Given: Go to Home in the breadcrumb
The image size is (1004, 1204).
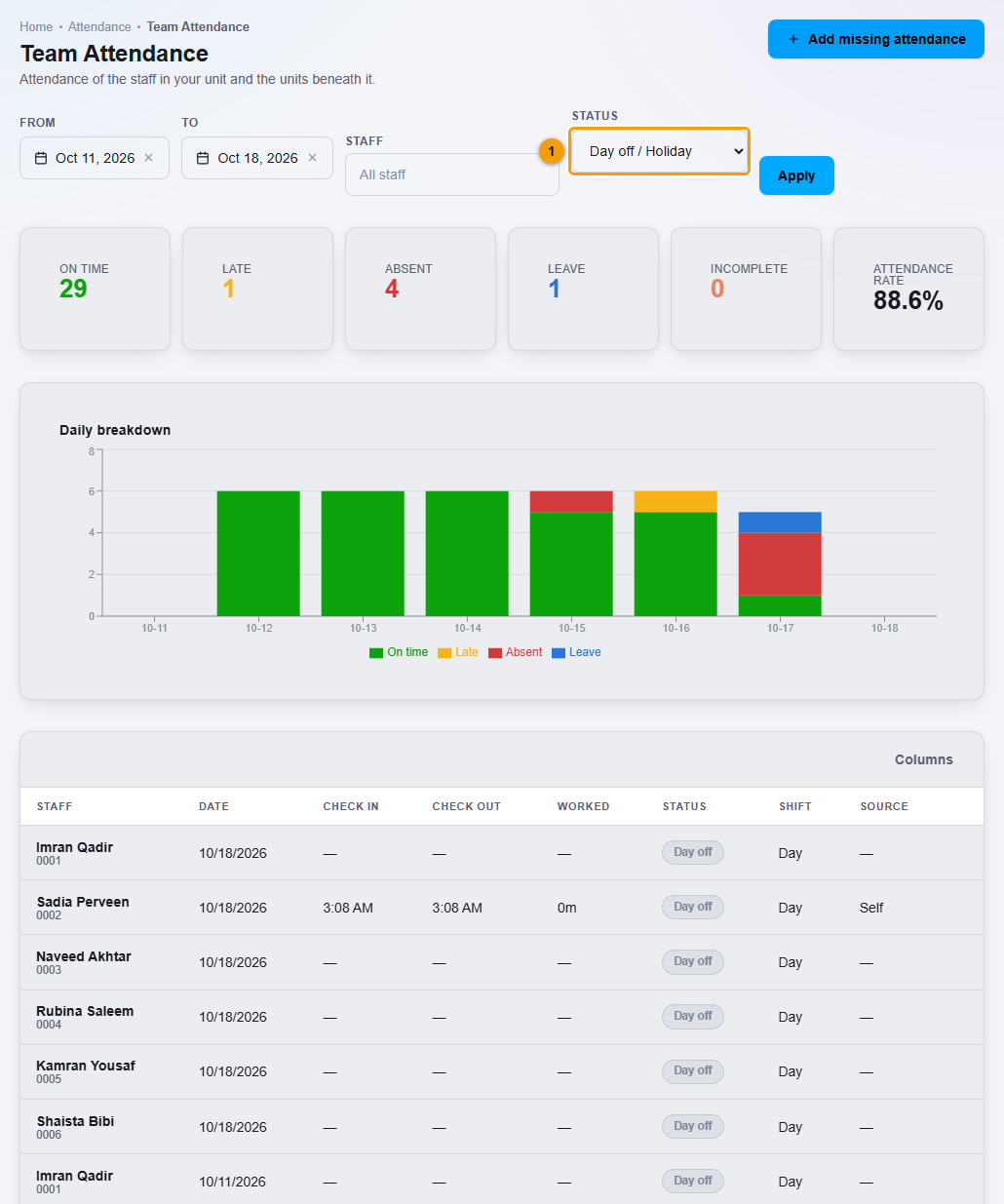Looking at the screenshot, I should pos(36,27).
